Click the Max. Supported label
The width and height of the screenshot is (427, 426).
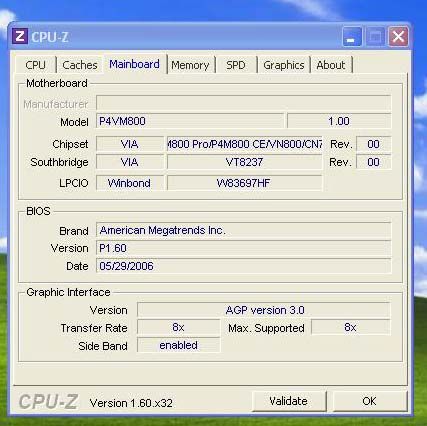(266, 328)
